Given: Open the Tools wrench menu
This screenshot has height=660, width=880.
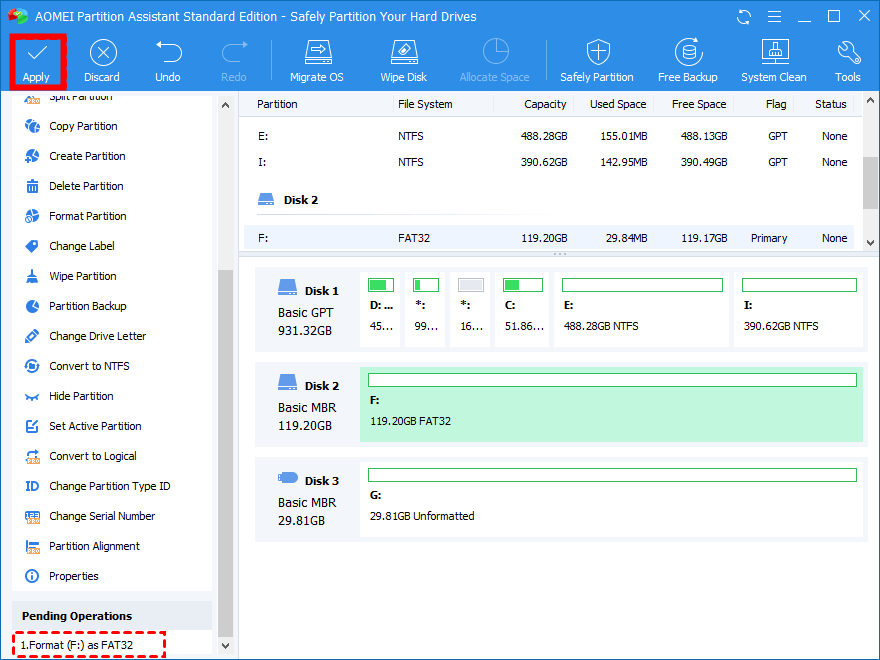Looking at the screenshot, I should click(x=847, y=61).
